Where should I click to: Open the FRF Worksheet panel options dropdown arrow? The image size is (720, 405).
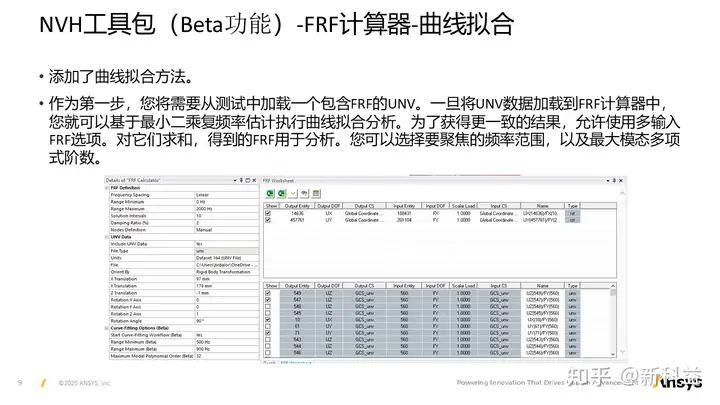608,180
